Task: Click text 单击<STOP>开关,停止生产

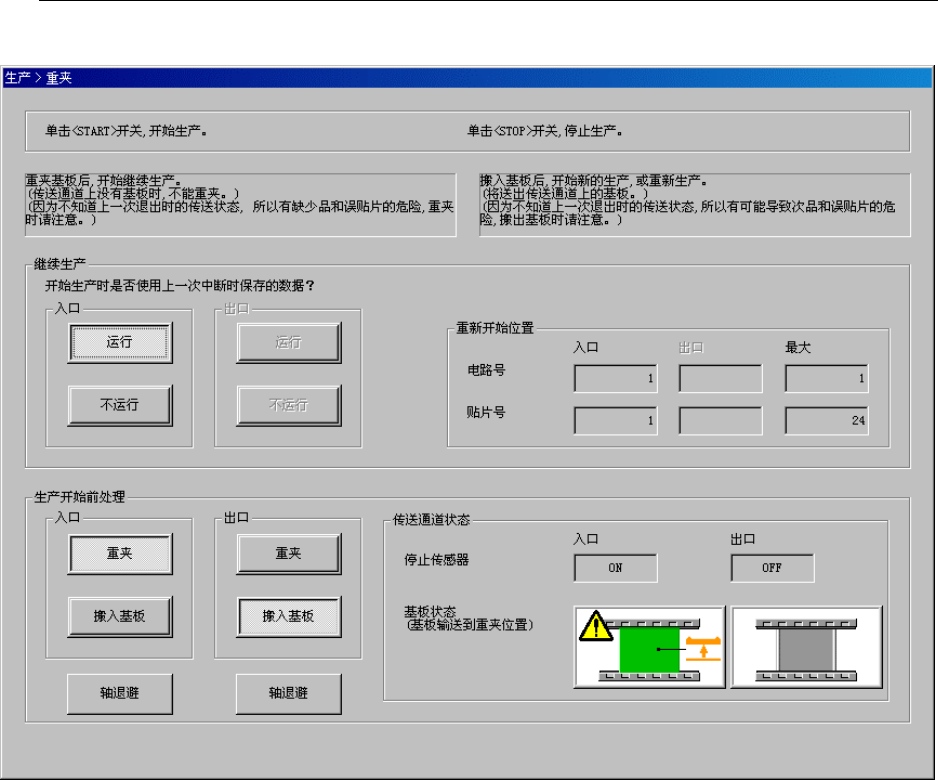Action: (545, 131)
